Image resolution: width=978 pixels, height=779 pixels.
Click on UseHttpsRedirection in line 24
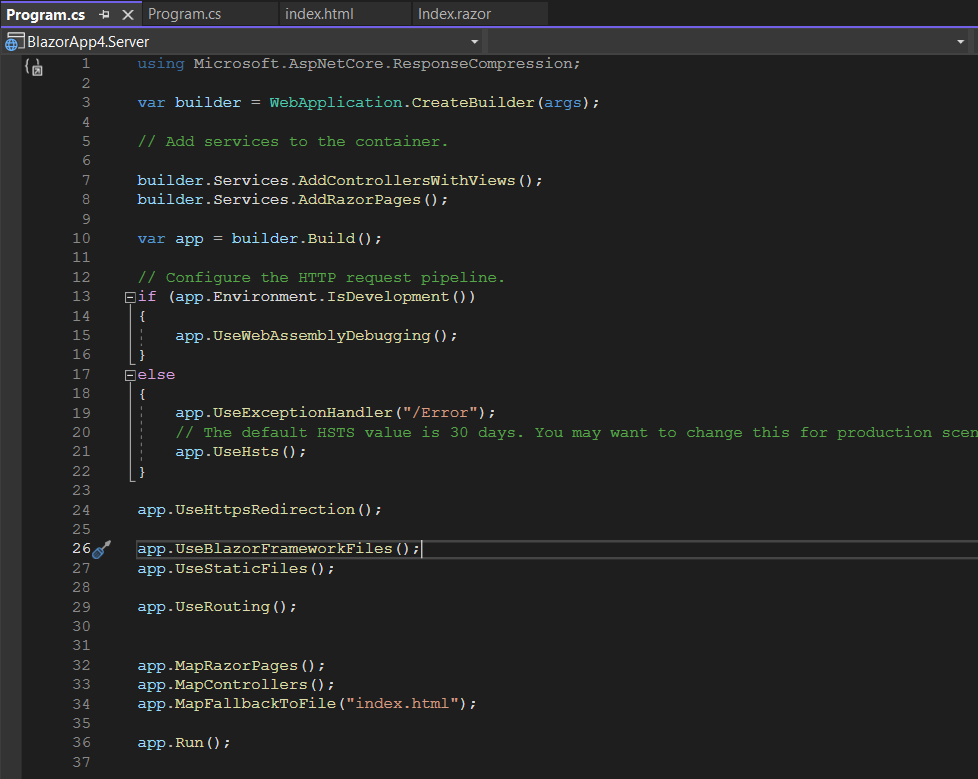coord(265,510)
